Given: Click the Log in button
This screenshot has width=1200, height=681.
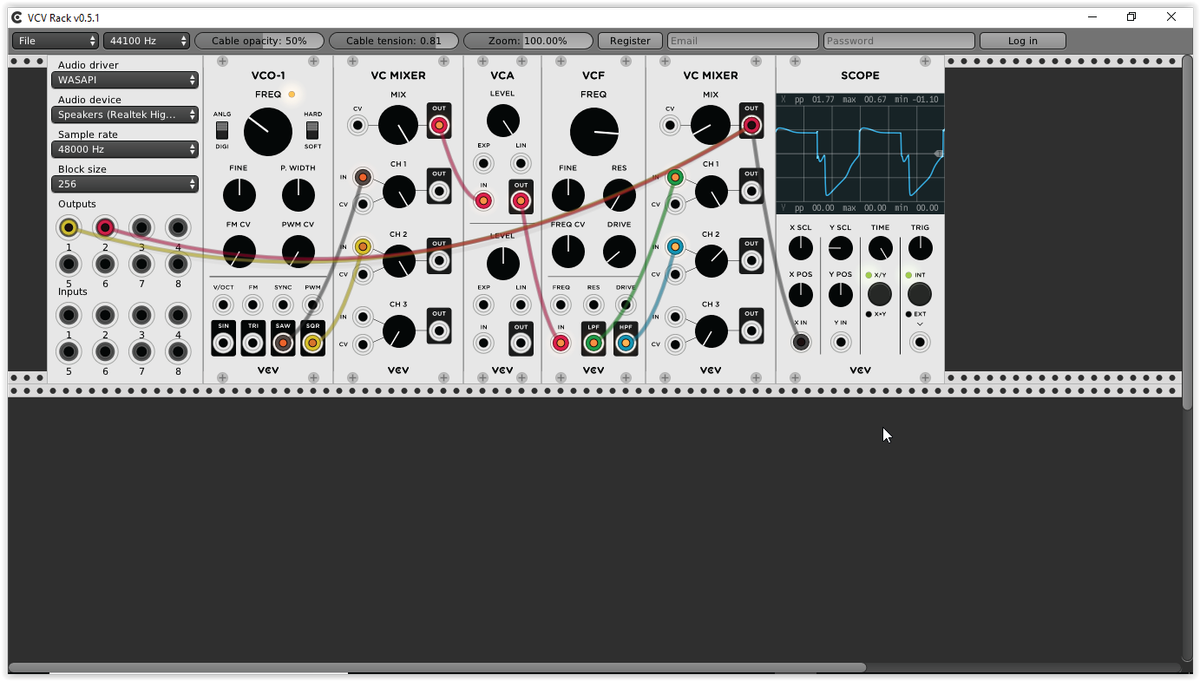Looking at the screenshot, I should click(1023, 40).
